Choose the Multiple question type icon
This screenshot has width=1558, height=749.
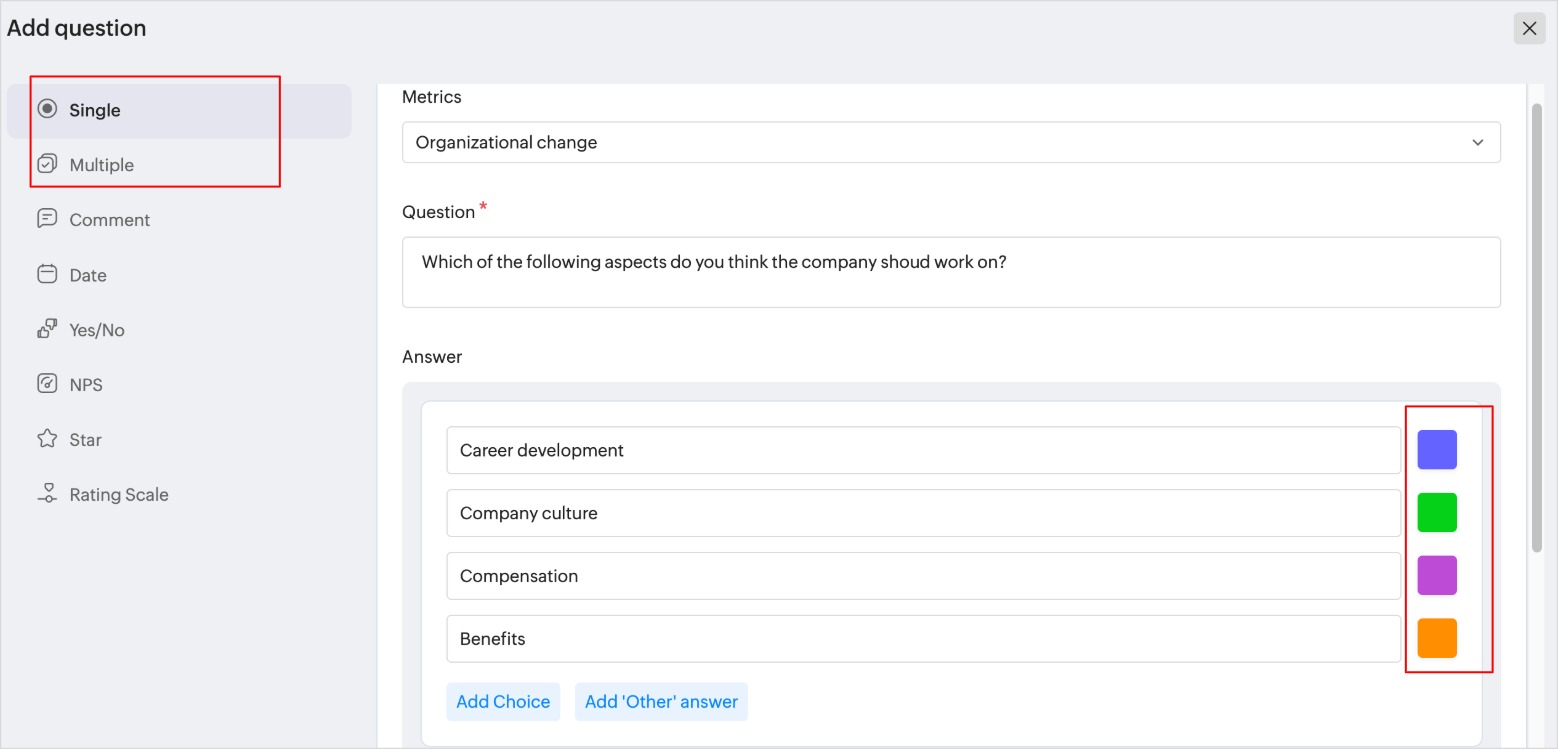click(x=47, y=165)
